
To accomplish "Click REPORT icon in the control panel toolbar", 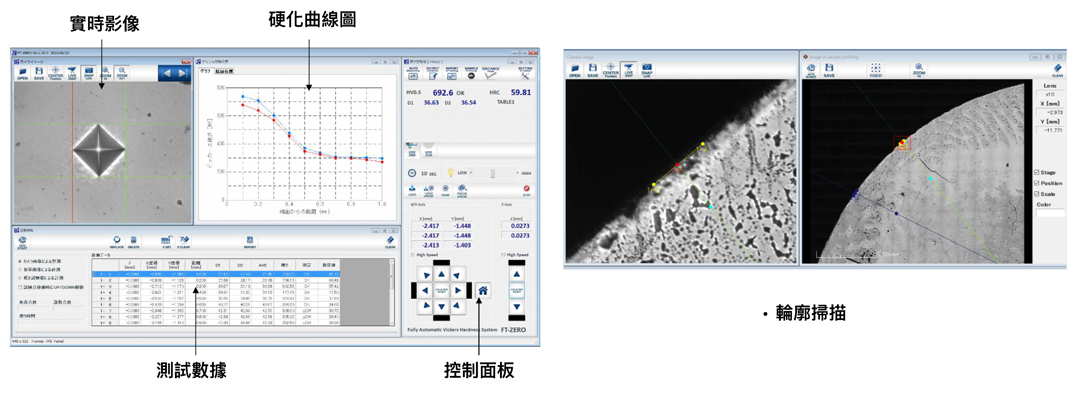I will coord(452,73).
